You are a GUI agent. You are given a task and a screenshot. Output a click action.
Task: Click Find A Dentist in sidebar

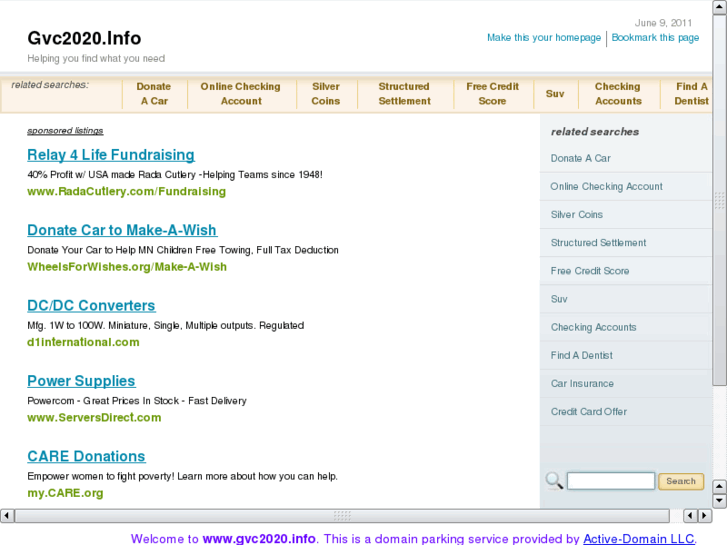point(581,355)
